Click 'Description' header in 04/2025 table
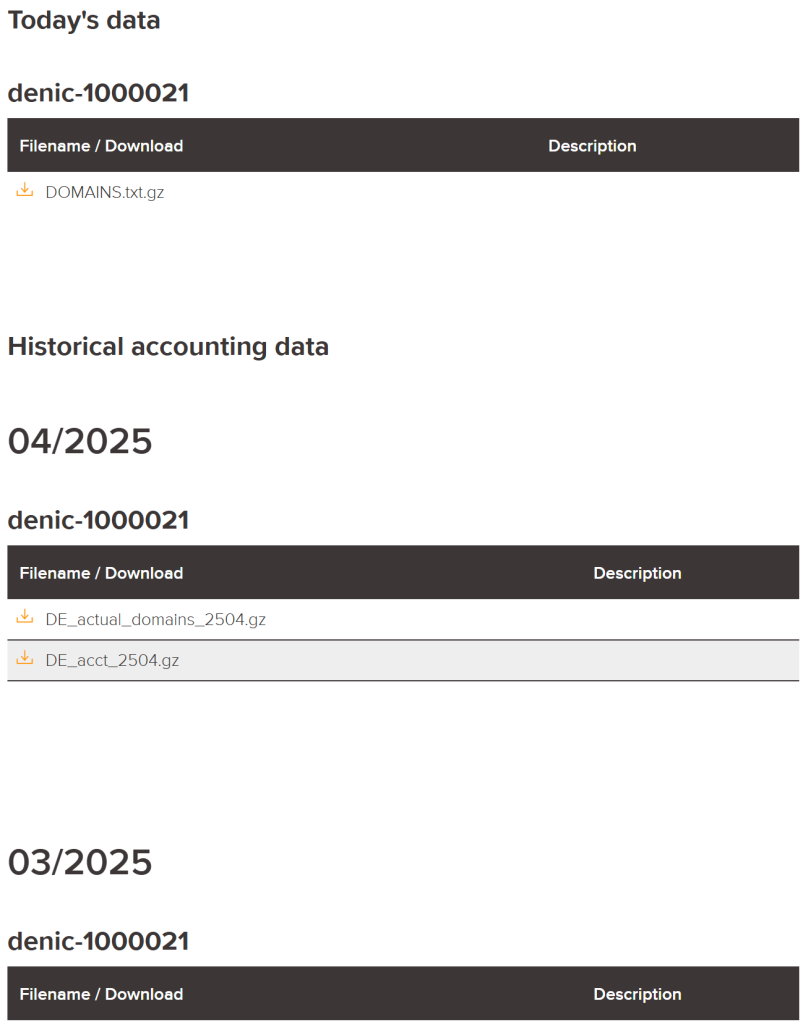811x1027 pixels. 637,573
